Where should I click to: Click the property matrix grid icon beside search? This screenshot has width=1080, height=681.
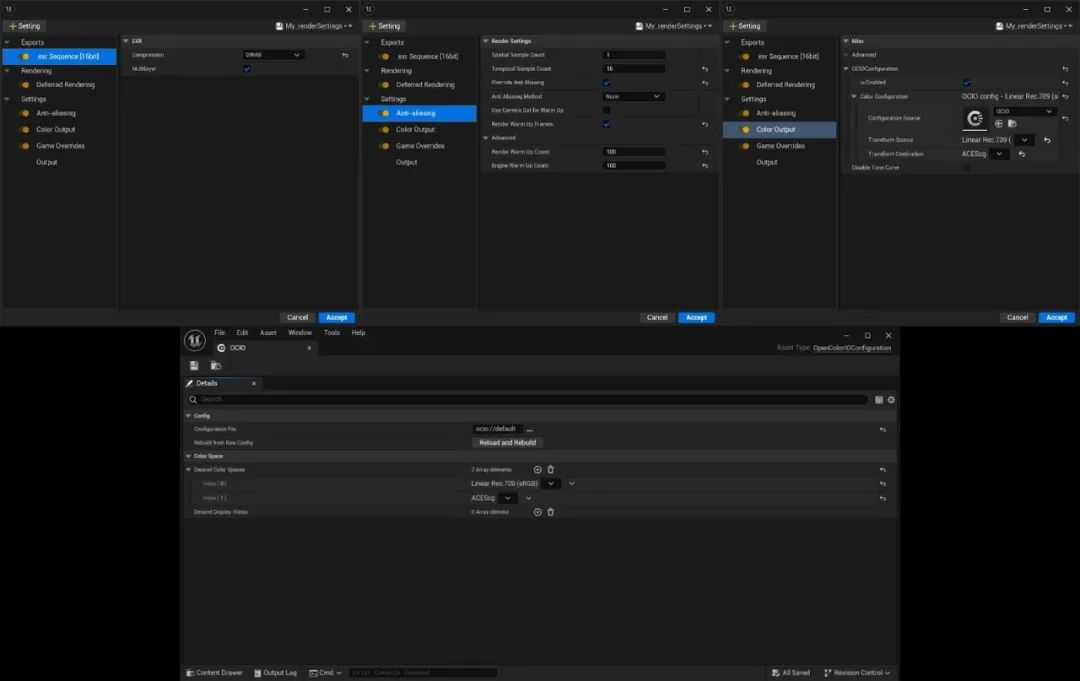879,400
